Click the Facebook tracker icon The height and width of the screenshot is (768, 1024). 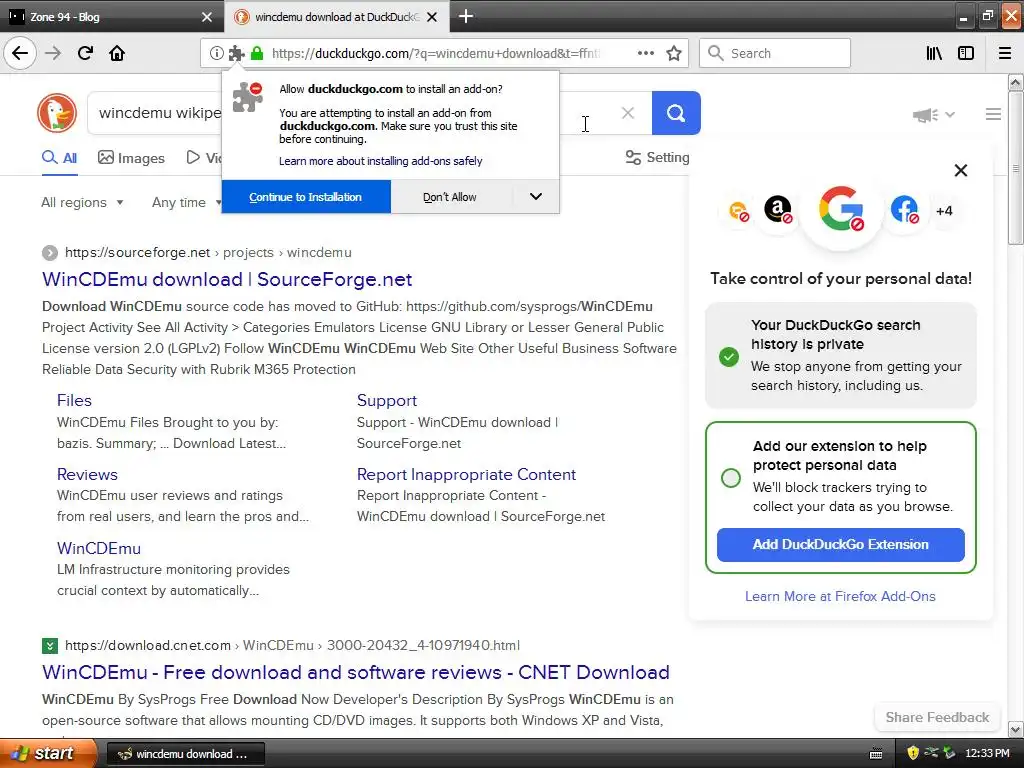pyautogui.click(x=904, y=210)
